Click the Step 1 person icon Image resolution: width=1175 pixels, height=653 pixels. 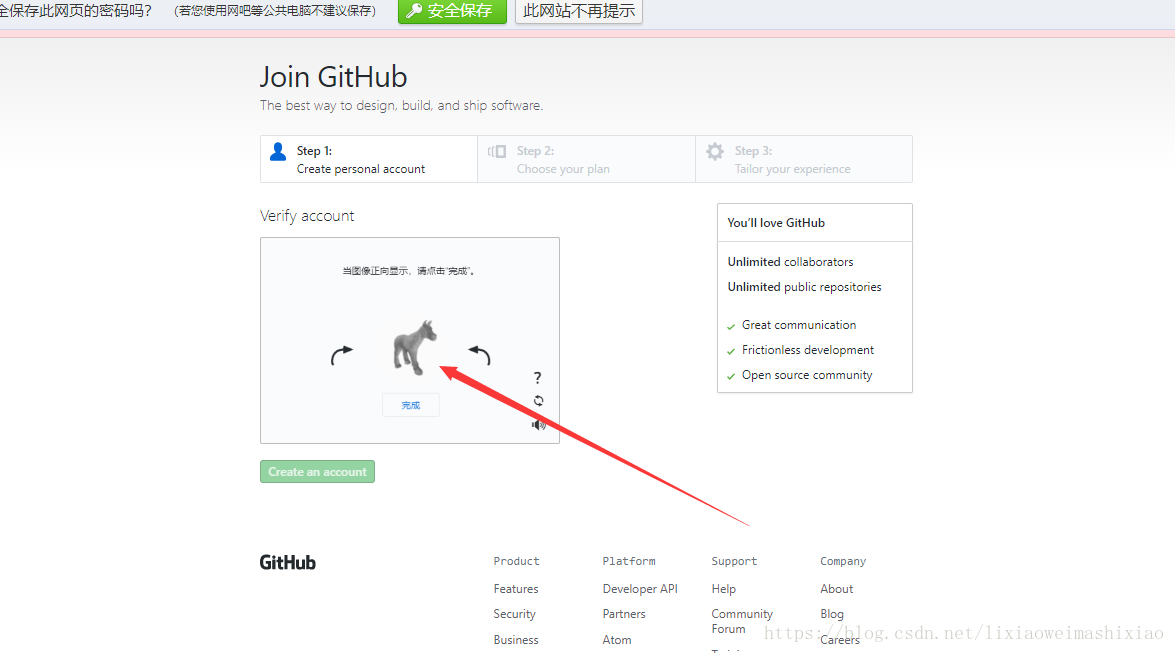click(278, 151)
